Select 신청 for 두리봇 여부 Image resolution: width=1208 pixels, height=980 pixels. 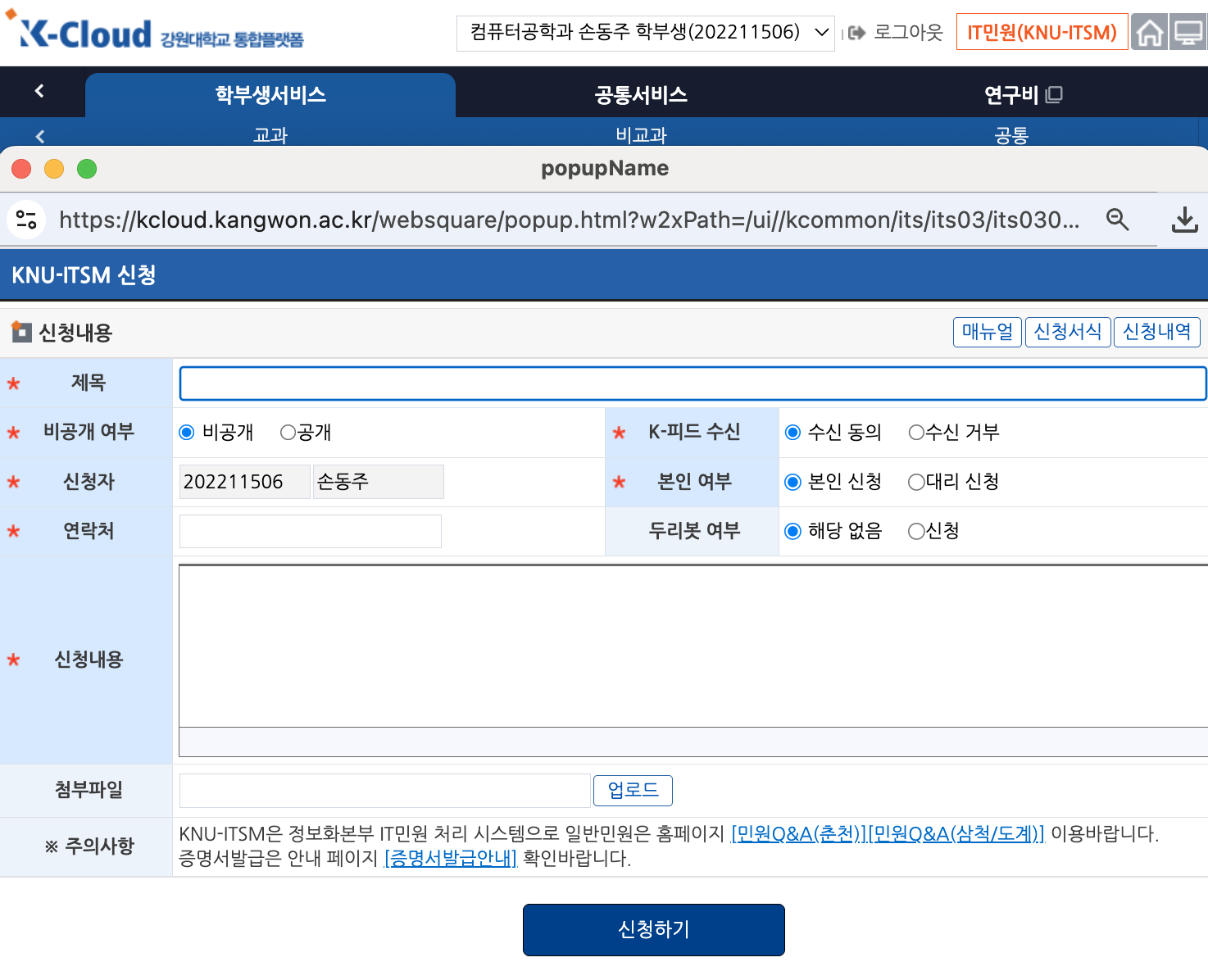point(915,531)
